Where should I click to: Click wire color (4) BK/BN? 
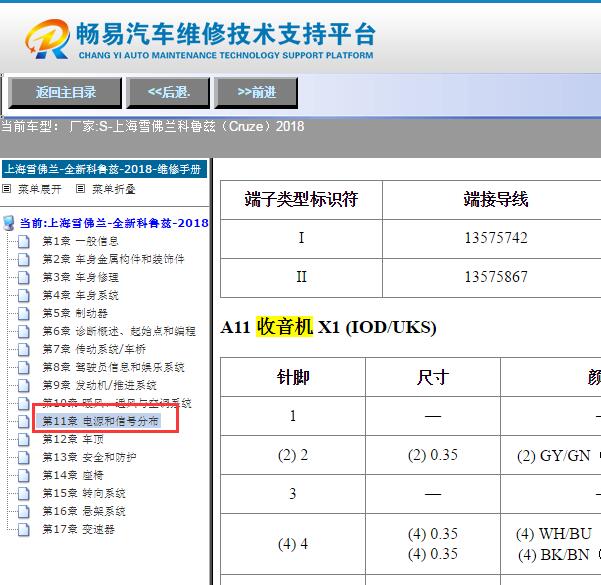coord(553,555)
